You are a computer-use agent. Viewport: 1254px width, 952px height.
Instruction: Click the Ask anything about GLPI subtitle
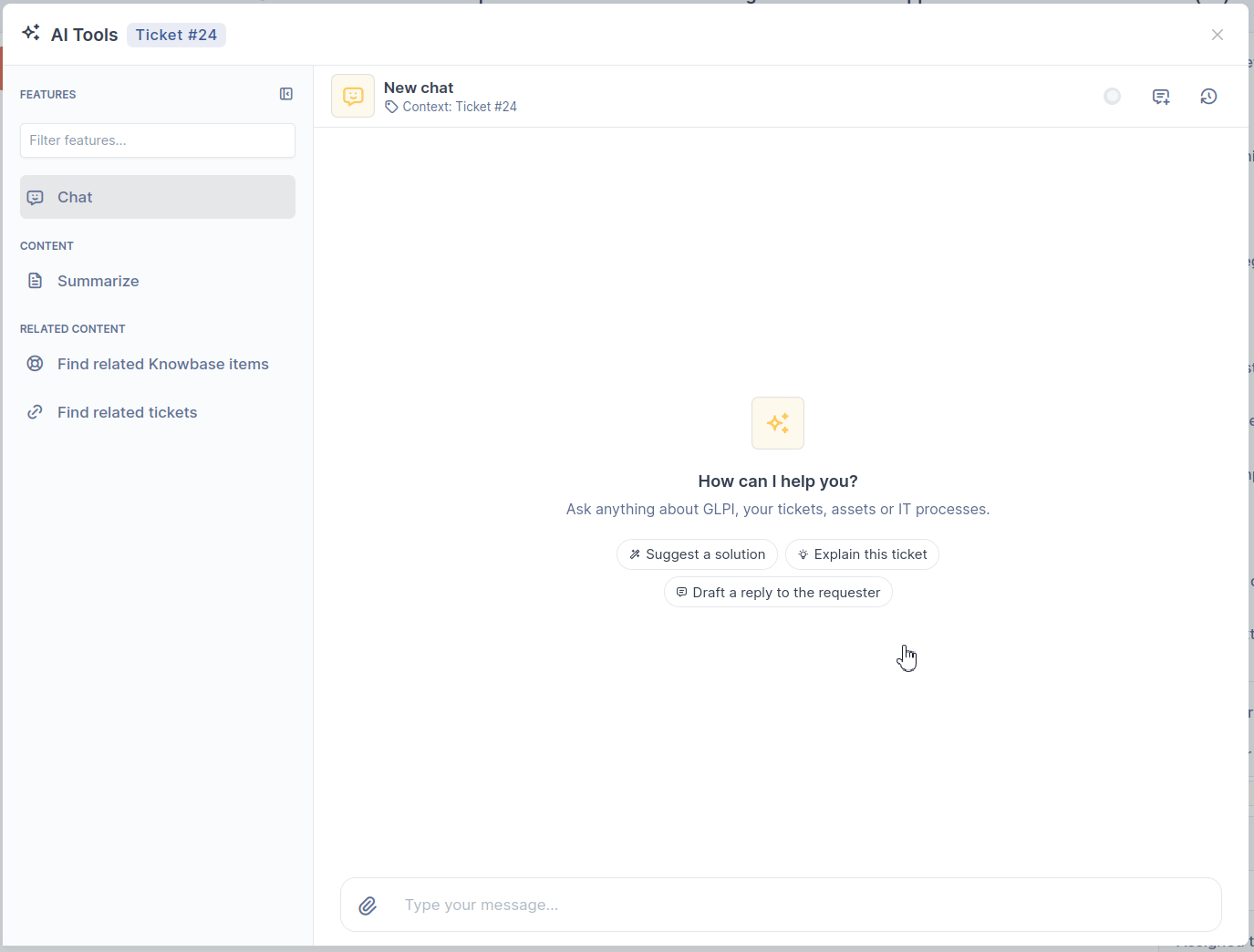click(x=778, y=509)
